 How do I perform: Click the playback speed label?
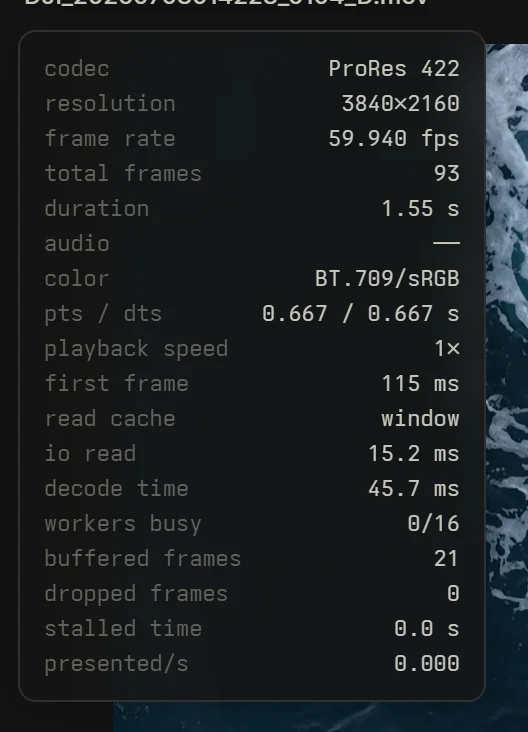click(136, 349)
